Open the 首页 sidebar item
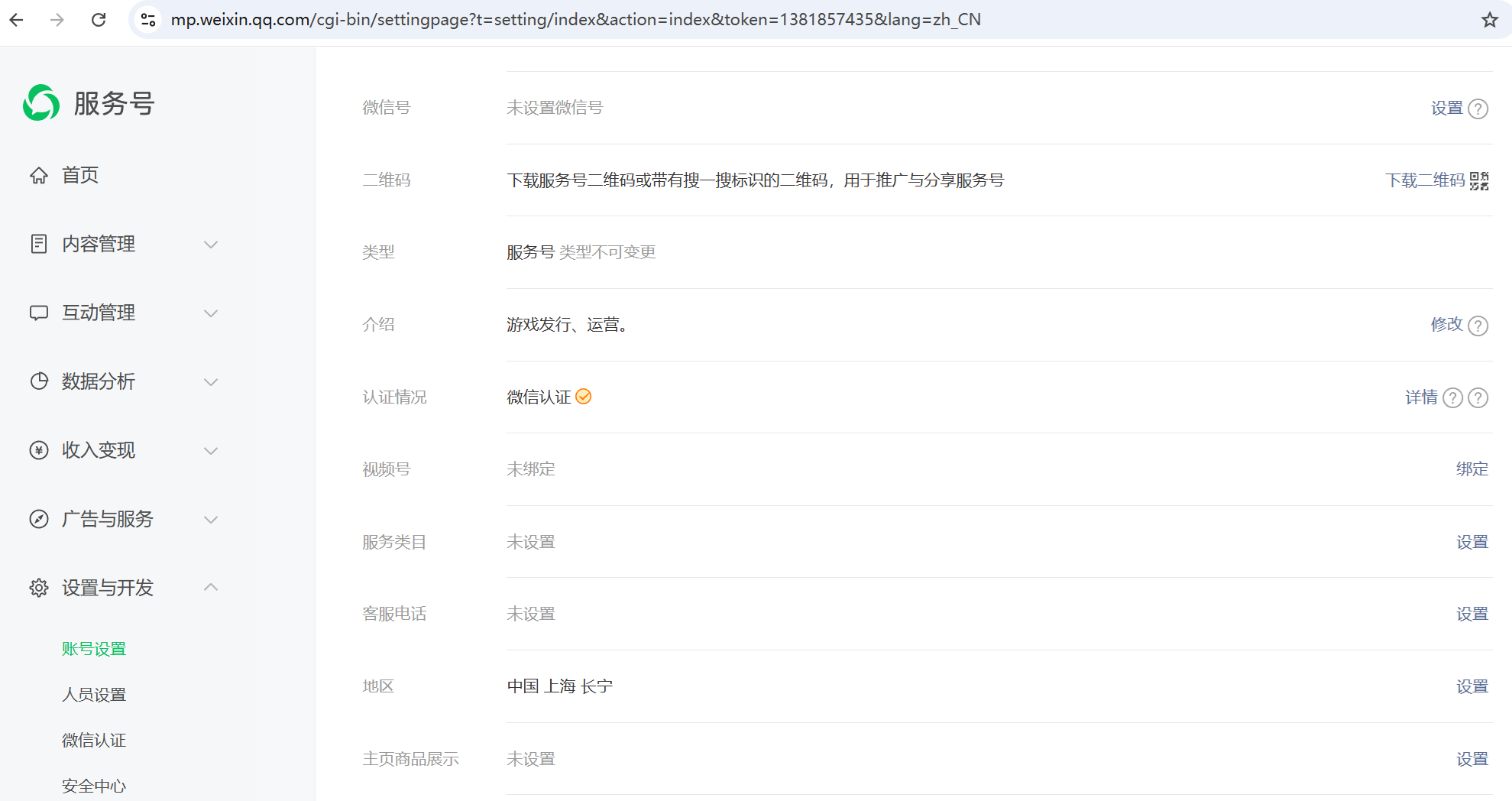Image resolution: width=1512 pixels, height=801 pixels. [x=80, y=175]
